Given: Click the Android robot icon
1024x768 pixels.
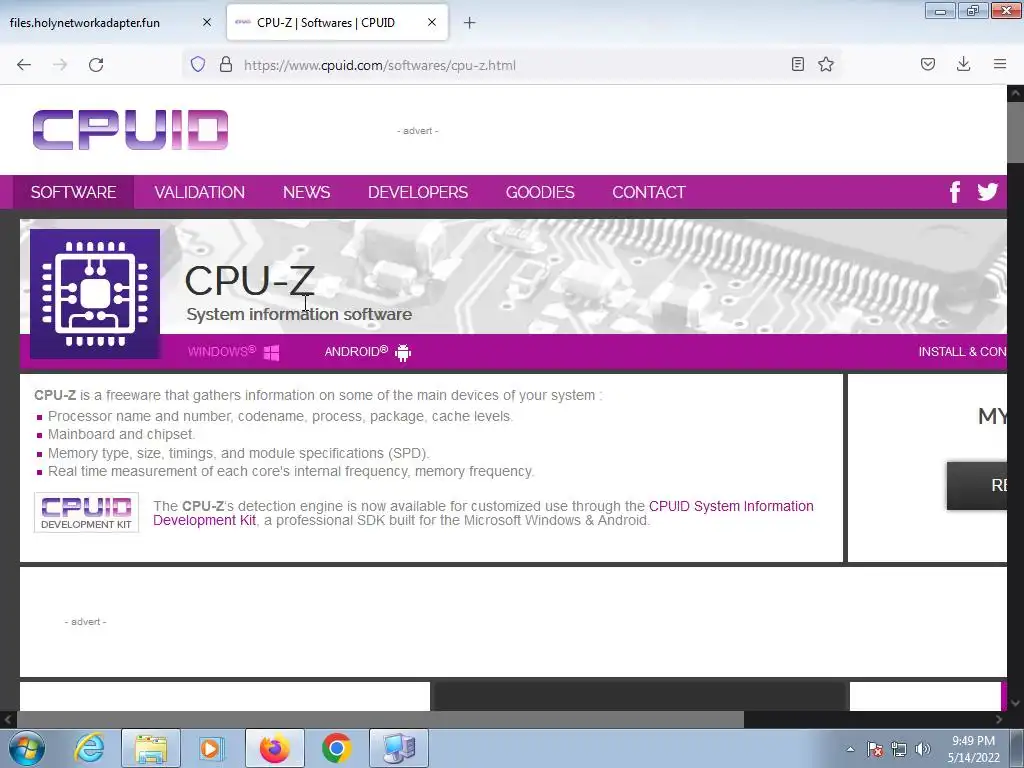Looking at the screenshot, I should coord(403,353).
